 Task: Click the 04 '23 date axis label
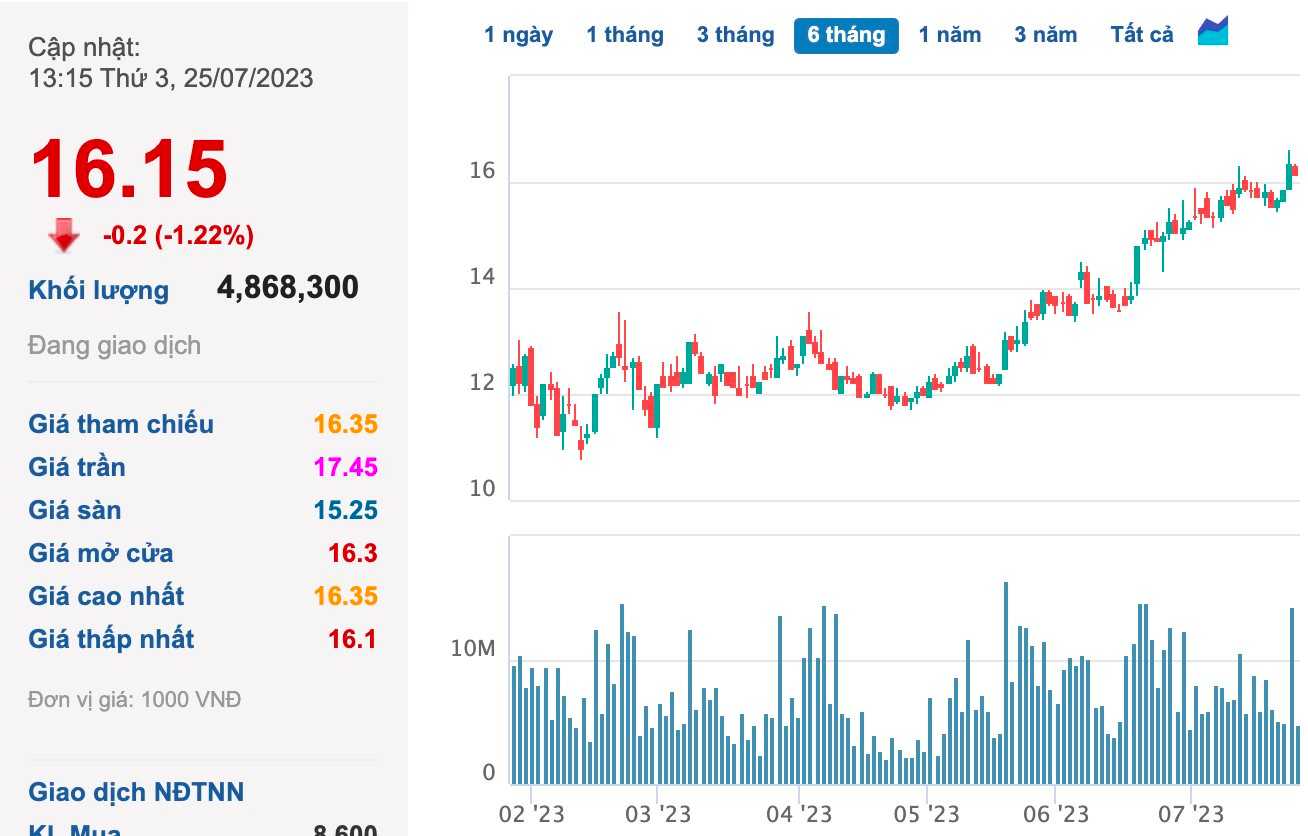point(799,814)
